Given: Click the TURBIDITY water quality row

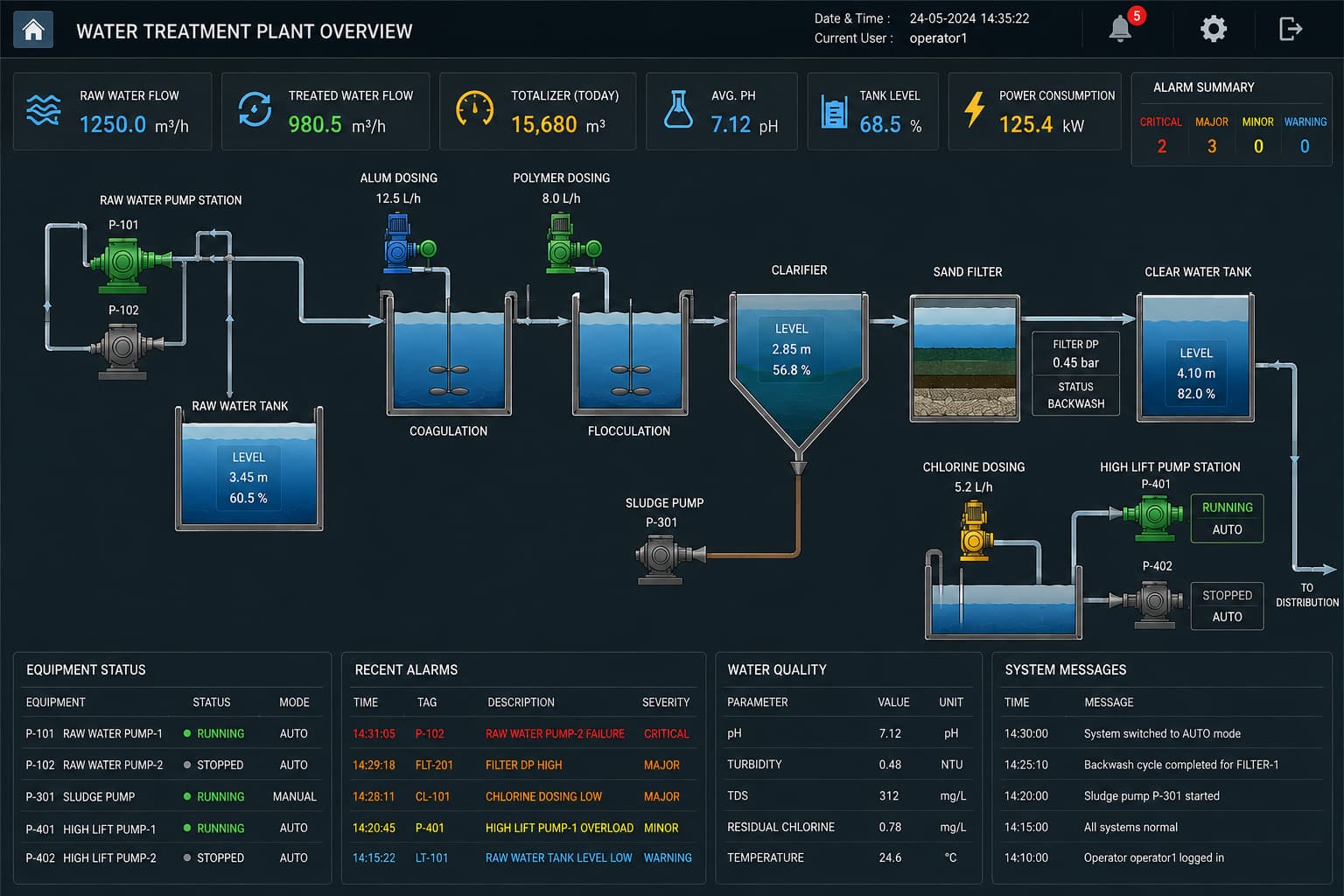Looking at the screenshot, I should pyautogui.click(x=848, y=764).
